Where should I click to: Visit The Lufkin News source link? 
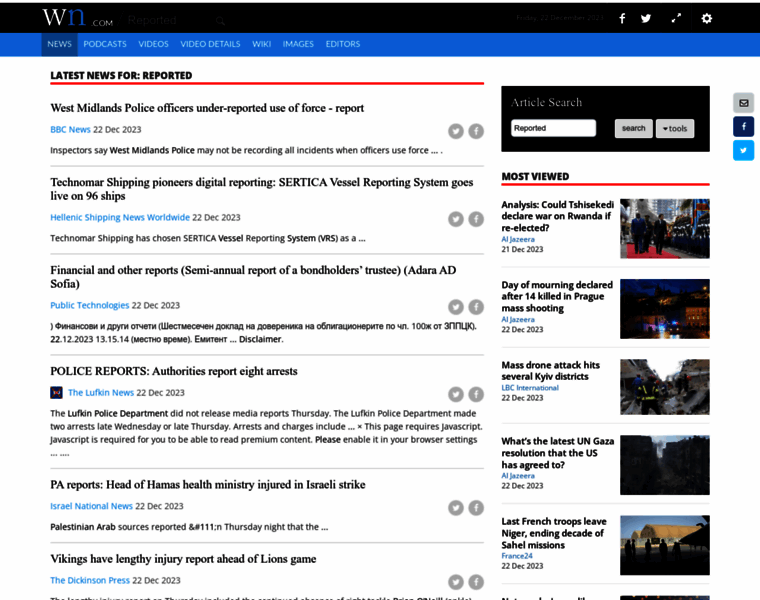(x=101, y=393)
